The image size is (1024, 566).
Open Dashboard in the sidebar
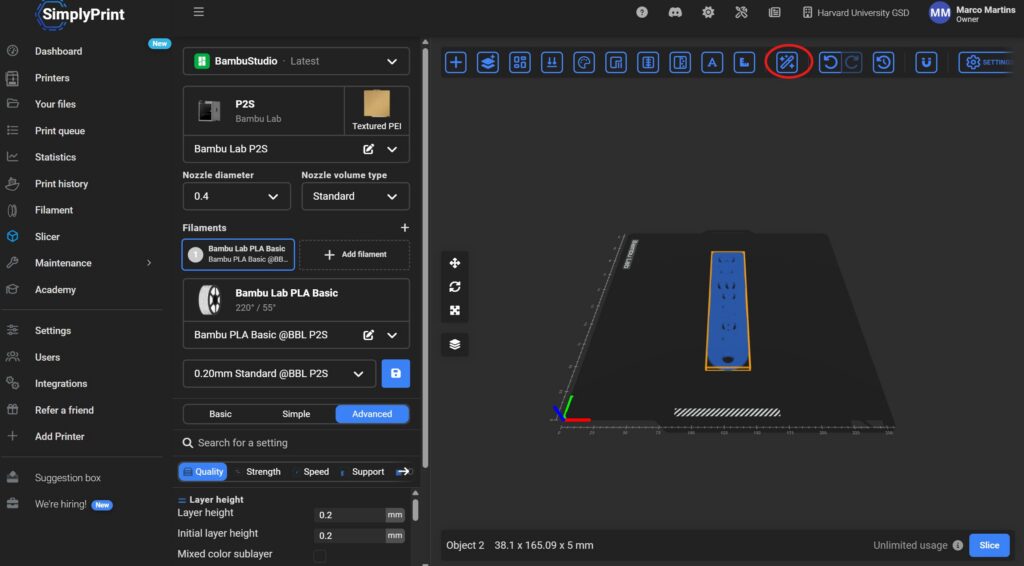[x=58, y=51]
